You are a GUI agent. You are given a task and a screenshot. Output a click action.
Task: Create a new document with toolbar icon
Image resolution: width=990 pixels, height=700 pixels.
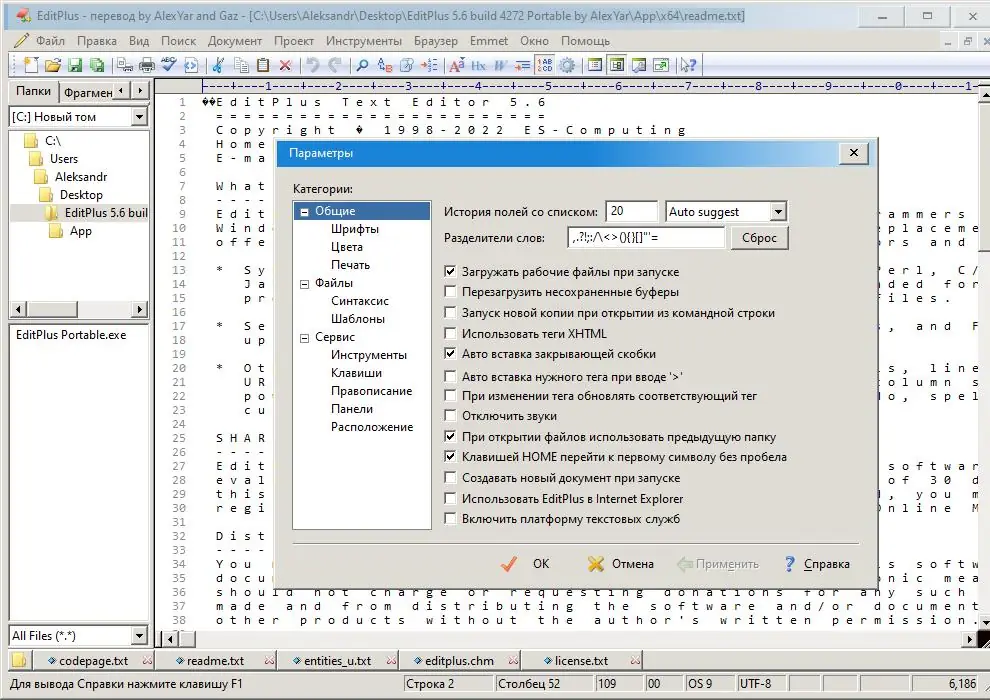tap(30, 65)
